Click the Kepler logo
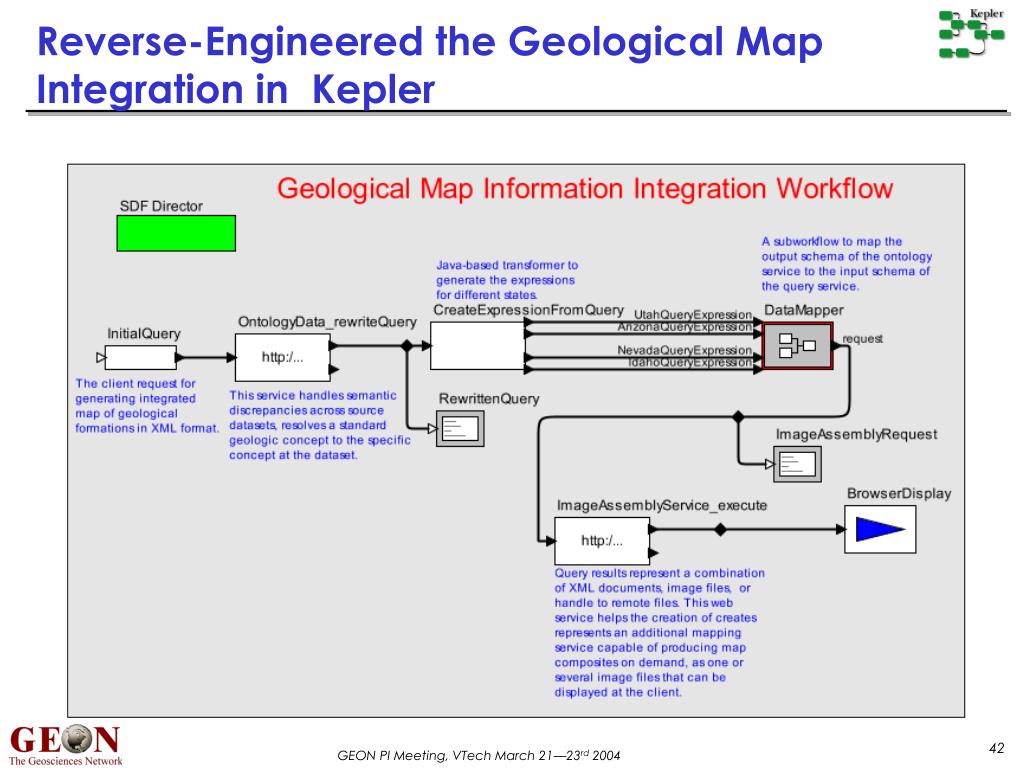Screen dimensions: 1024x768 click(971, 33)
